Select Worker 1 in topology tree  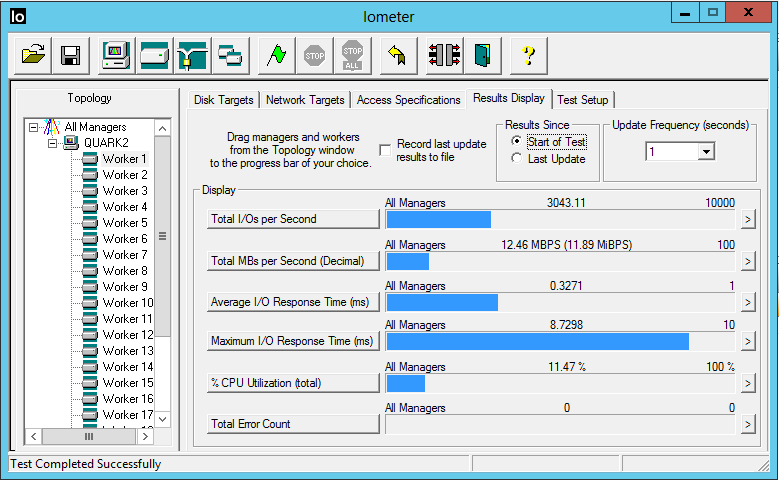click(124, 159)
